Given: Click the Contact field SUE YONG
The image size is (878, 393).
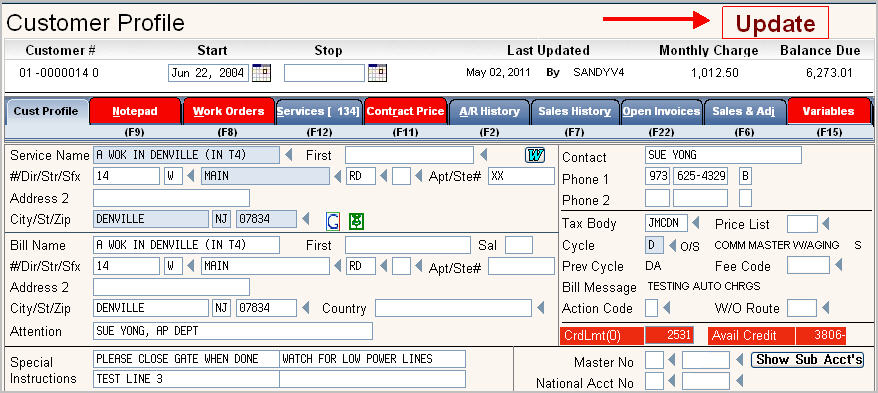Looking at the screenshot, I should pyautogui.click(x=723, y=155).
